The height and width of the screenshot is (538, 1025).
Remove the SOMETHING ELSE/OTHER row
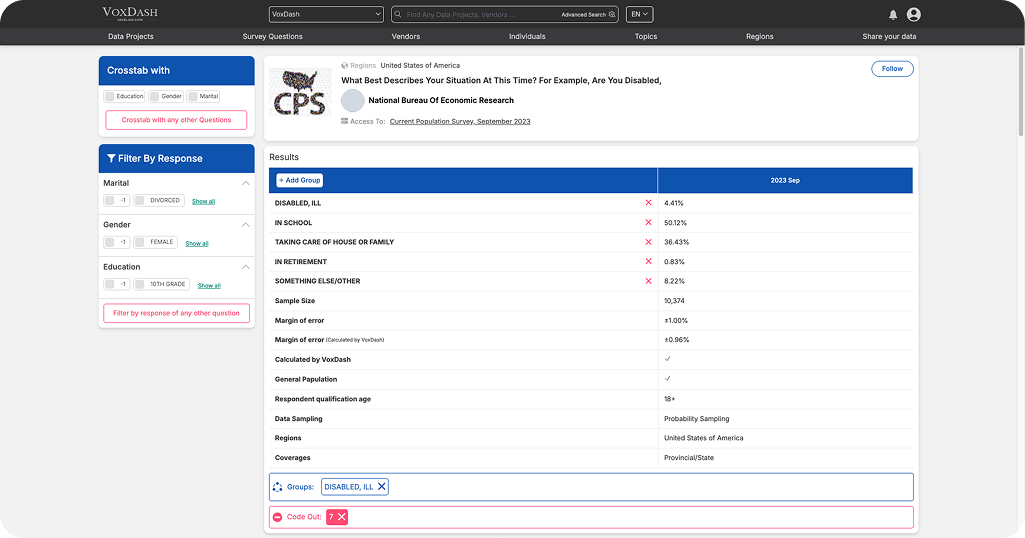coord(648,281)
